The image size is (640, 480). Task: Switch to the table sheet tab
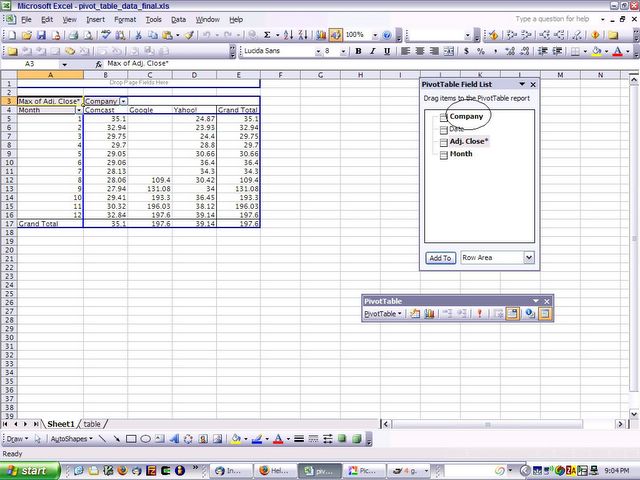[x=92, y=424]
